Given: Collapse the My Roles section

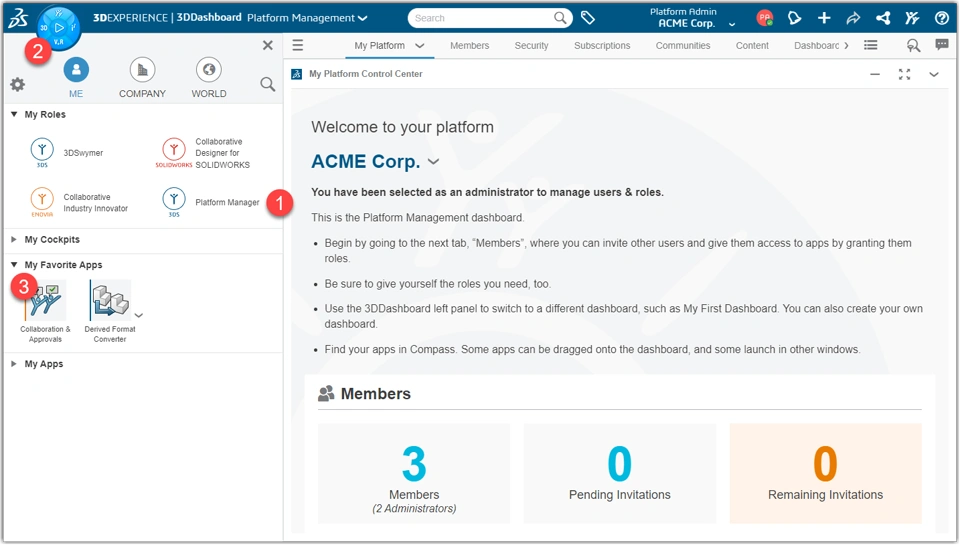Looking at the screenshot, I should 15,114.
